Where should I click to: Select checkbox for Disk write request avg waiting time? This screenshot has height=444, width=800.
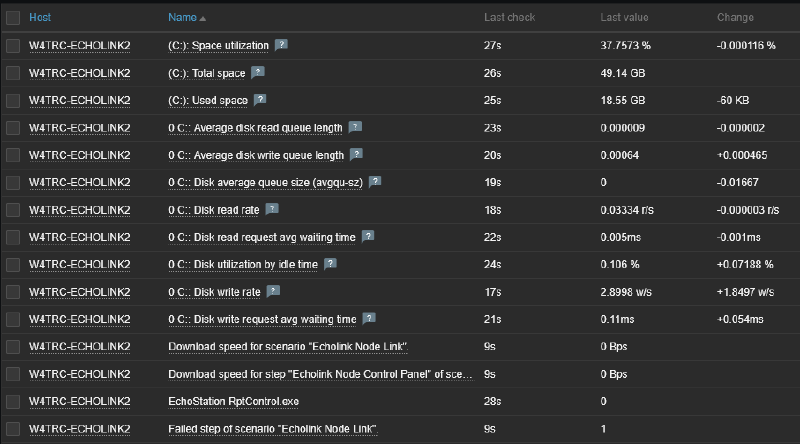[x=13, y=319]
